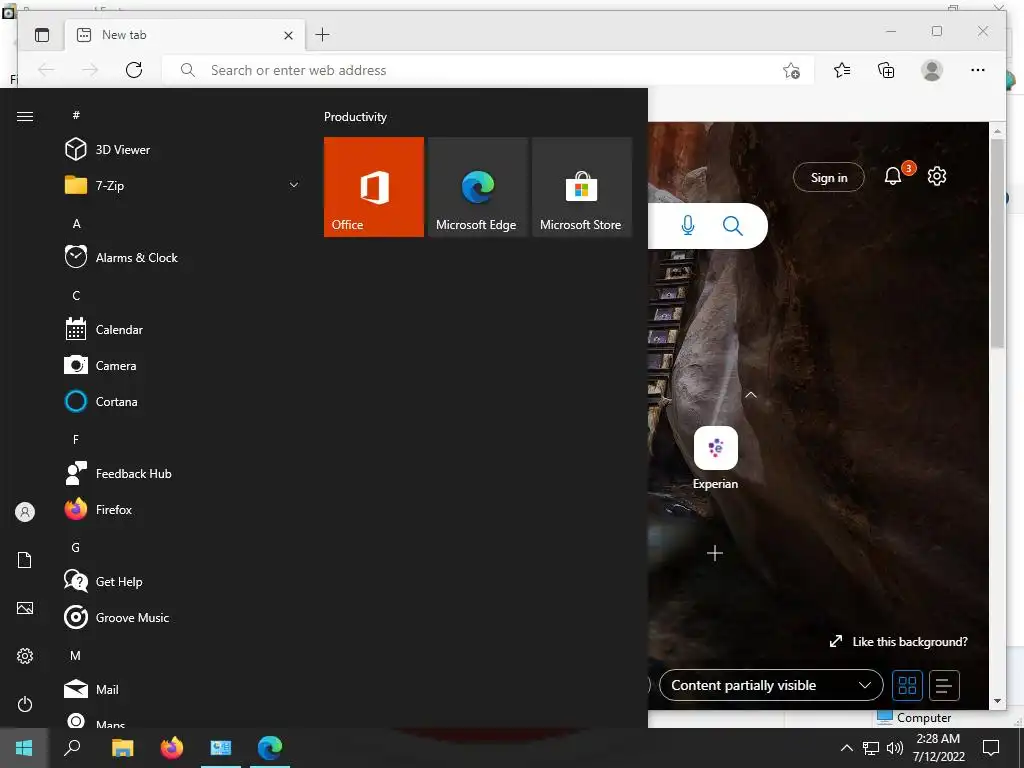Open 3D Viewer from the app list

[x=183, y=150]
